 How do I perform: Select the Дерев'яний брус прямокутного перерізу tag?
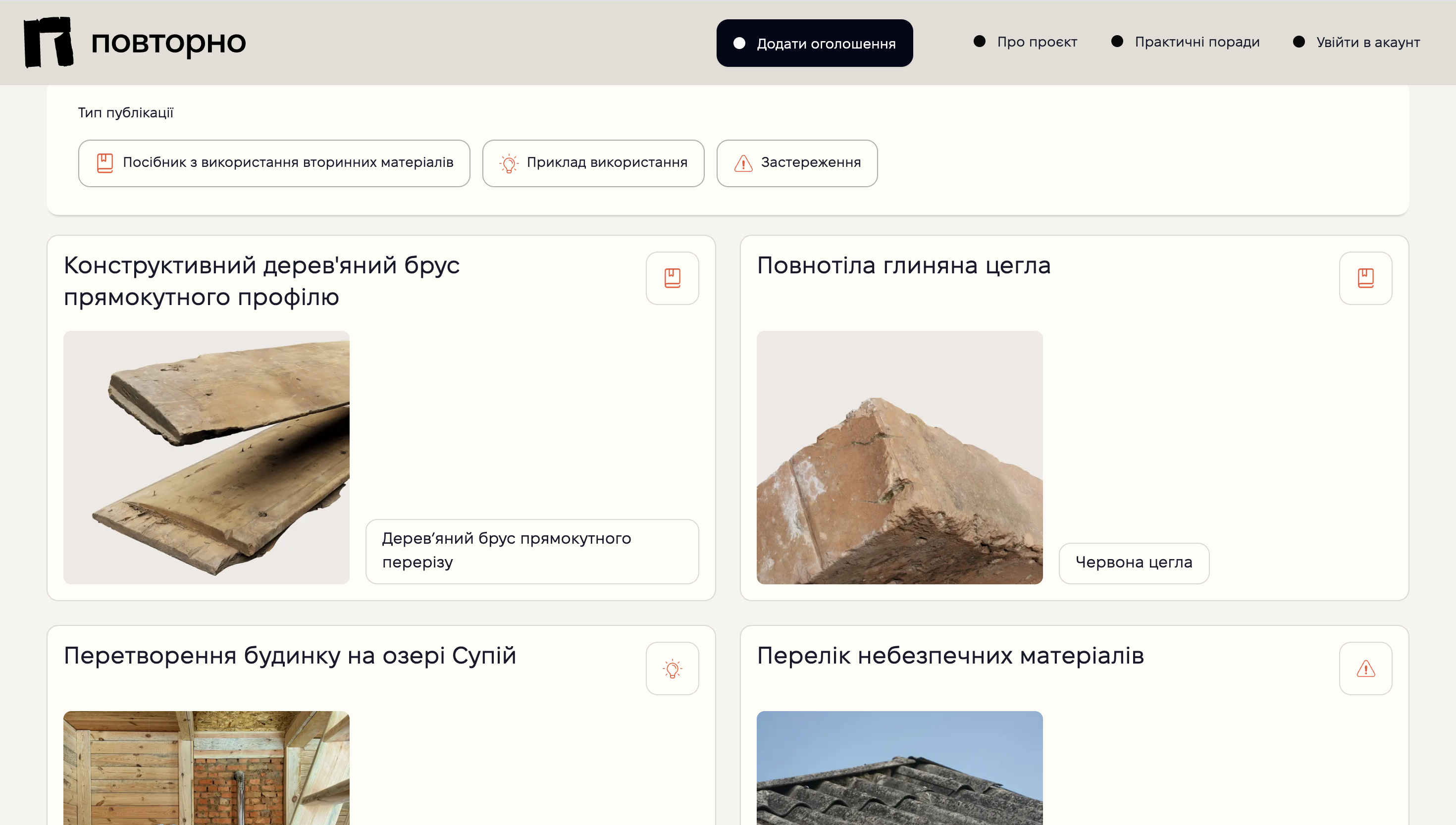(532, 551)
